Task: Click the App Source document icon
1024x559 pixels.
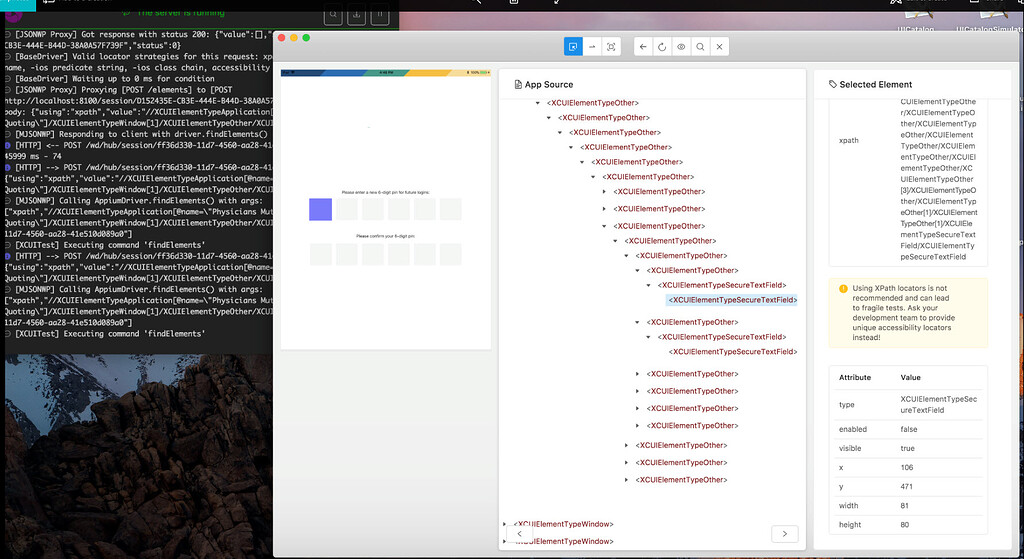Action: tap(518, 85)
